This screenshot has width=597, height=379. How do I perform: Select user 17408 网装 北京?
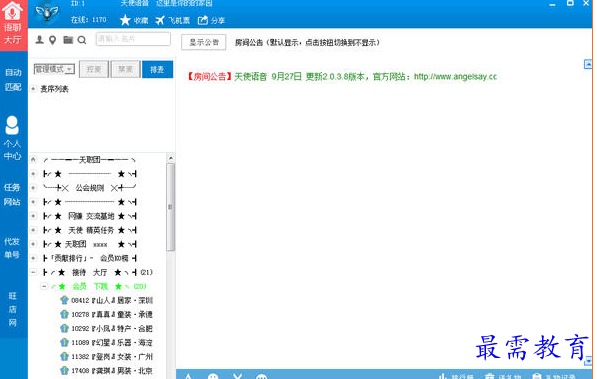click(x=112, y=371)
